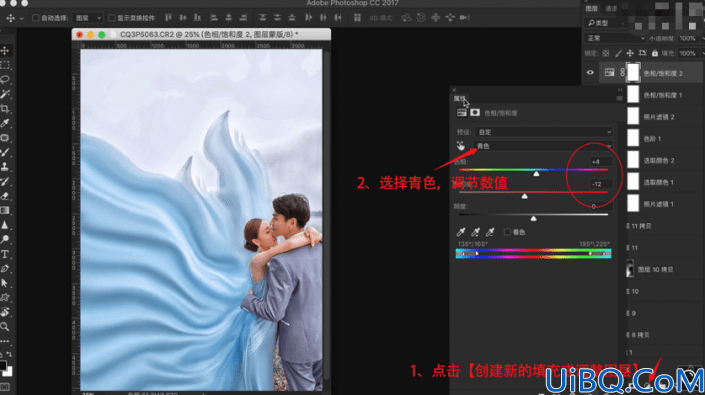Select the Dodge tool

pos(5,240)
